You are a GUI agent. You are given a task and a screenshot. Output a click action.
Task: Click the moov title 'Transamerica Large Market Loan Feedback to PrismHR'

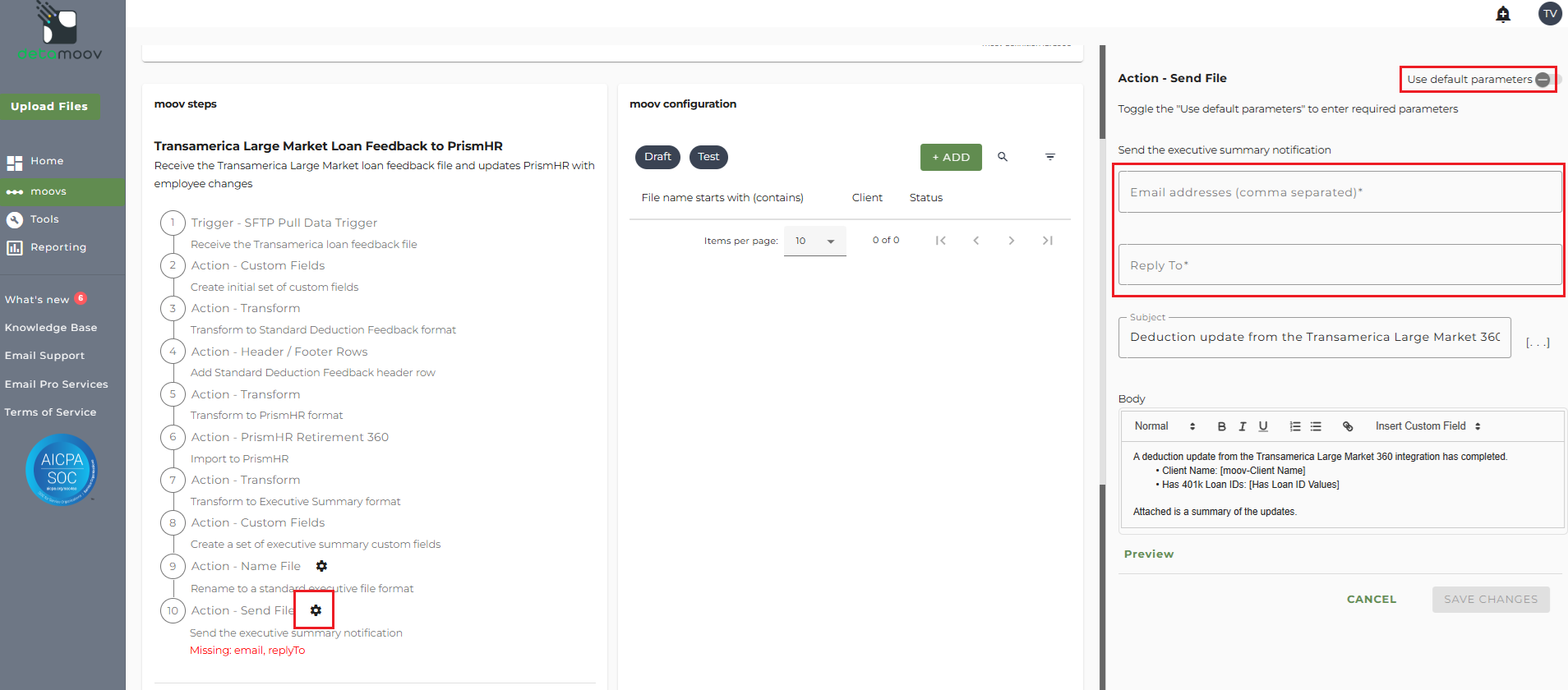[x=329, y=146]
